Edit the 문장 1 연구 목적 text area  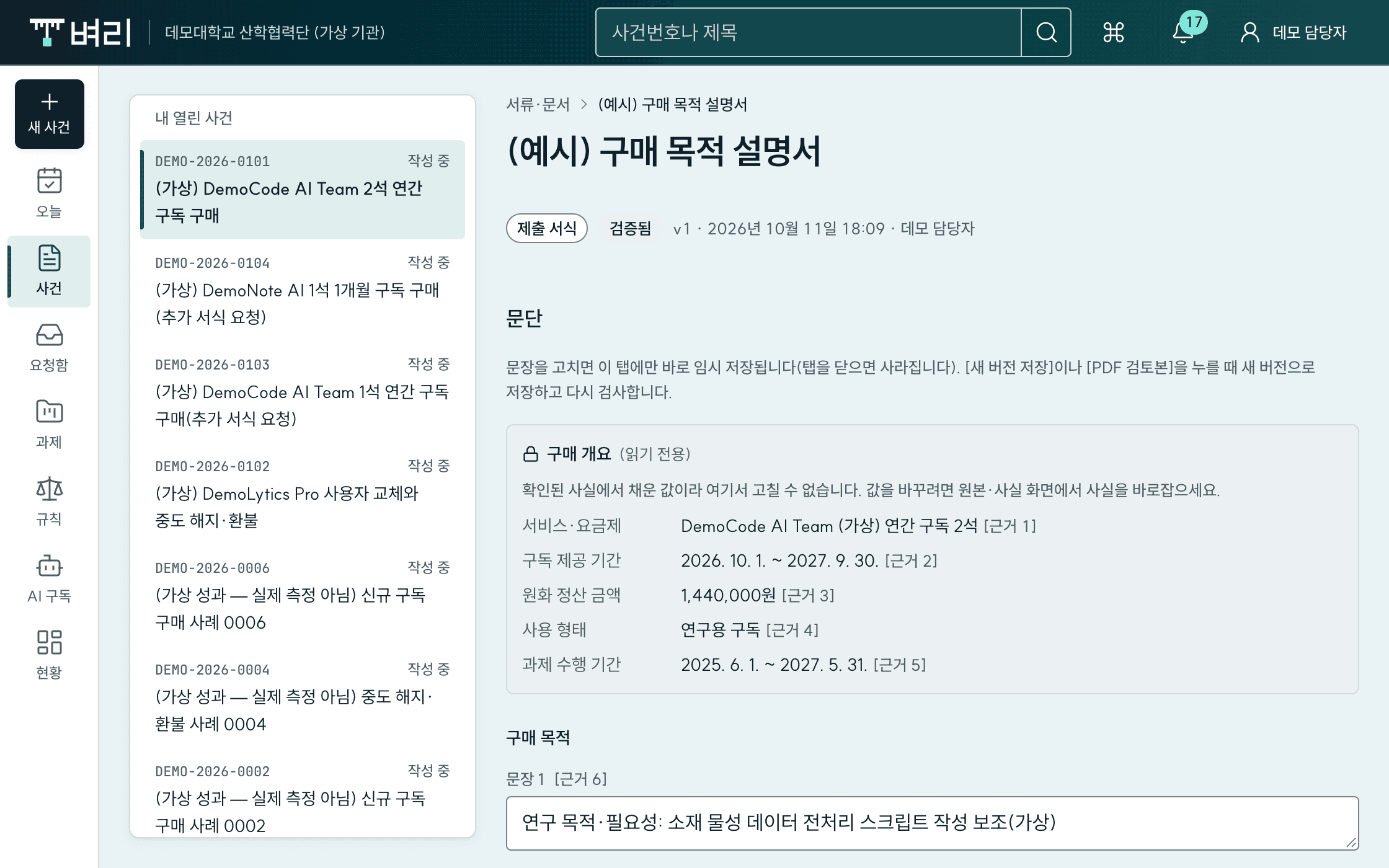tap(932, 823)
